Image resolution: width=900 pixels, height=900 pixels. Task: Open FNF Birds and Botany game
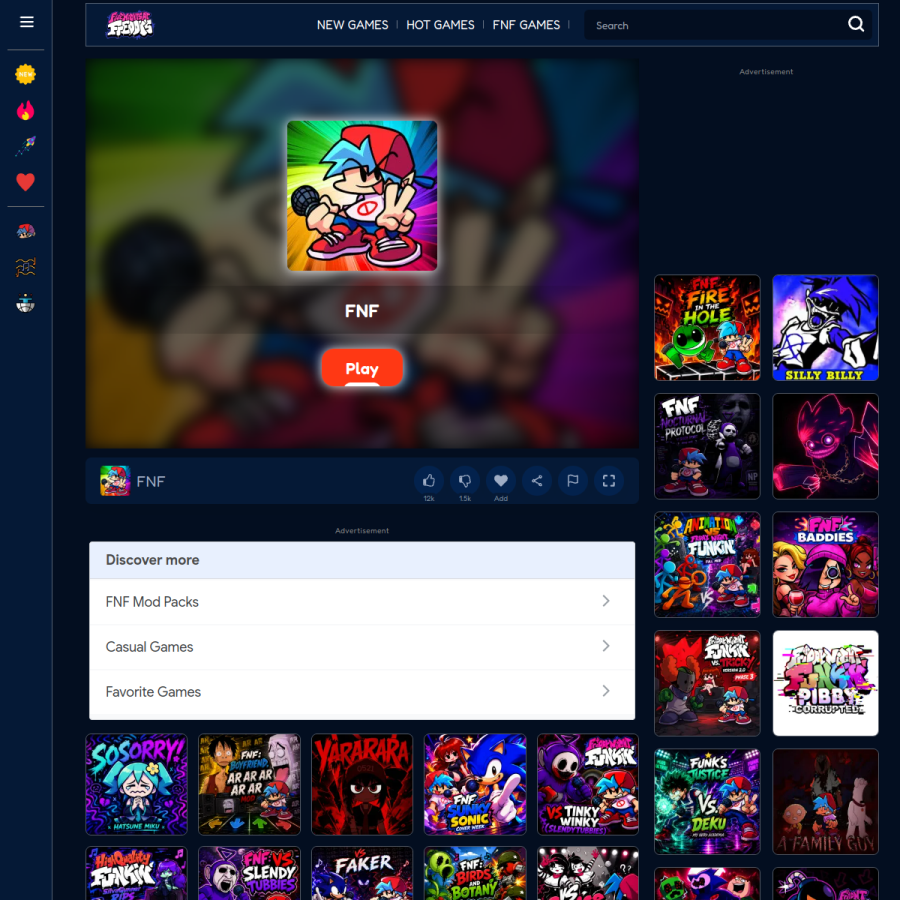(475, 873)
